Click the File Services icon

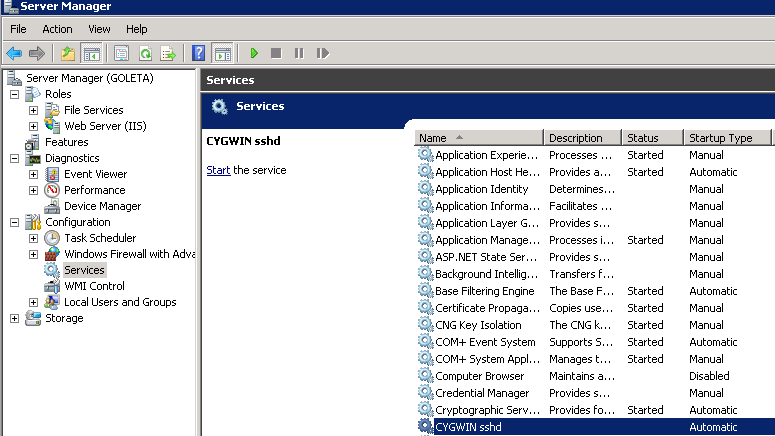point(52,110)
